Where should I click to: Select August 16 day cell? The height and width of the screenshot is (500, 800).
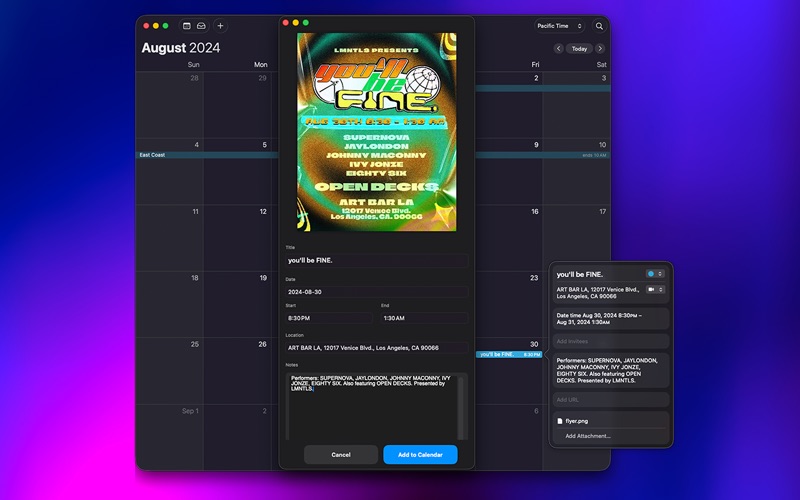[x=509, y=238]
